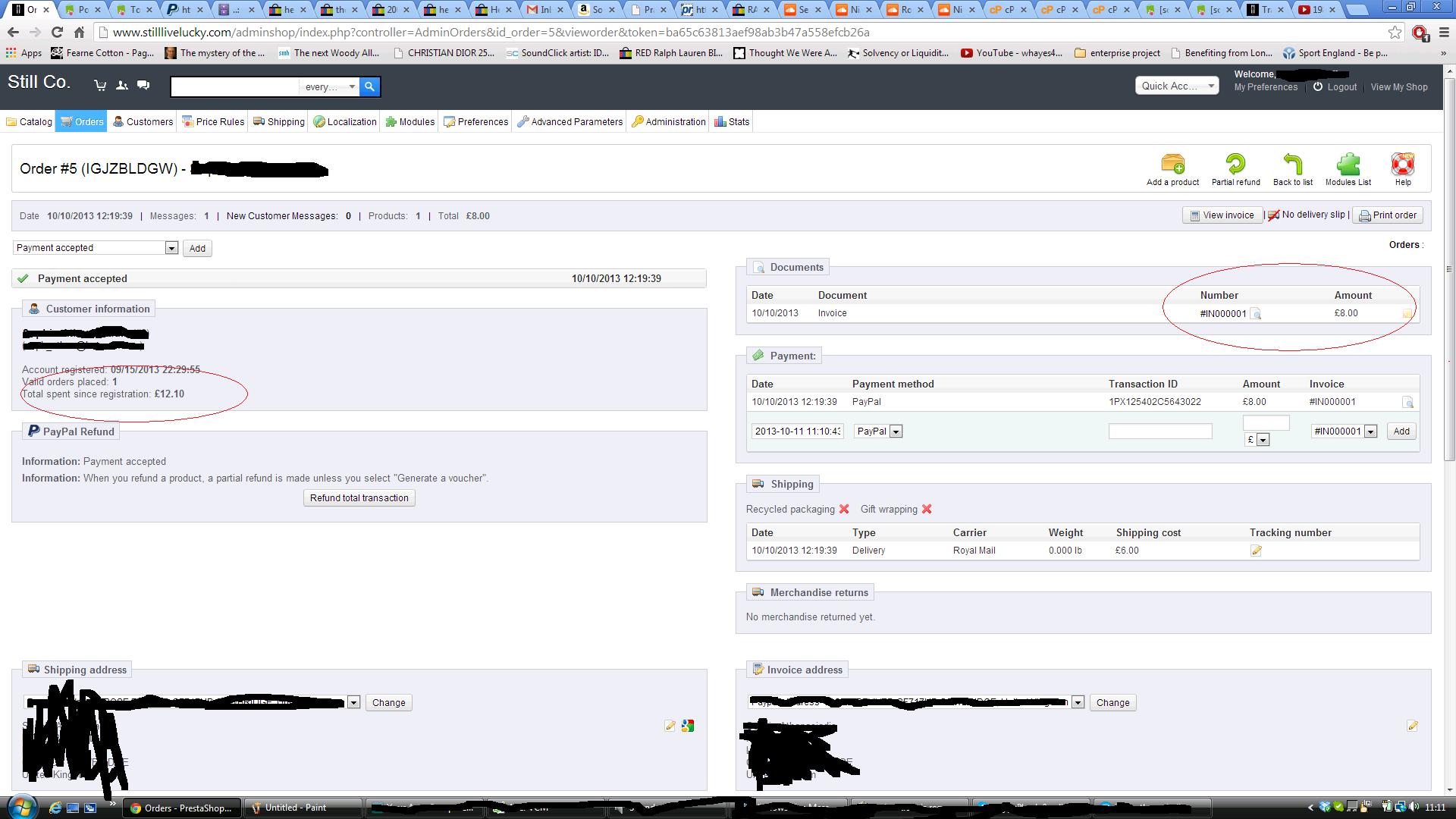Open the Advanced Parameters menu tab
Image resolution: width=1456 pixels, height=819 pixels.
[570, 121]
